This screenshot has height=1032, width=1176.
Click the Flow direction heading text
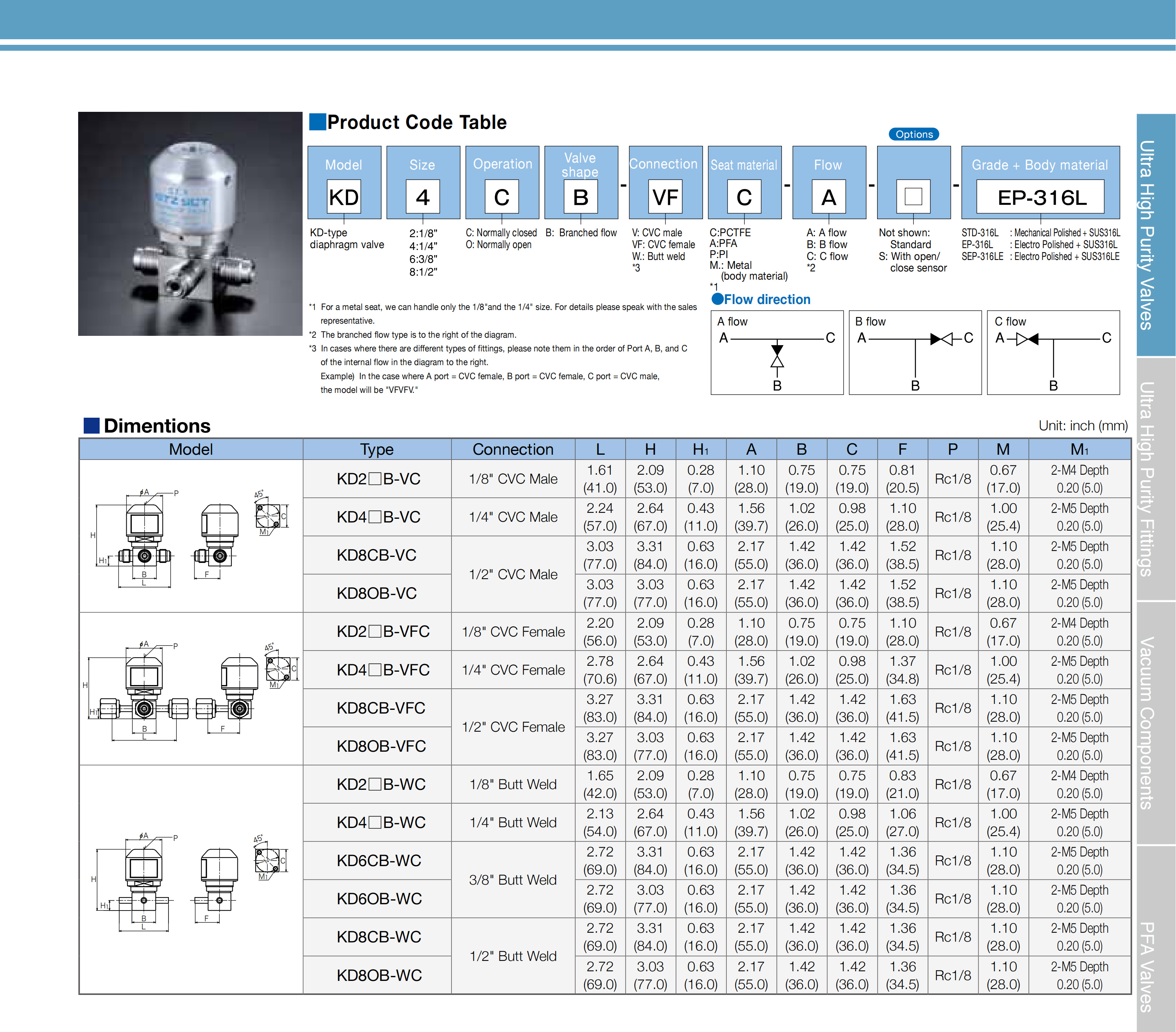pos(767,299)
